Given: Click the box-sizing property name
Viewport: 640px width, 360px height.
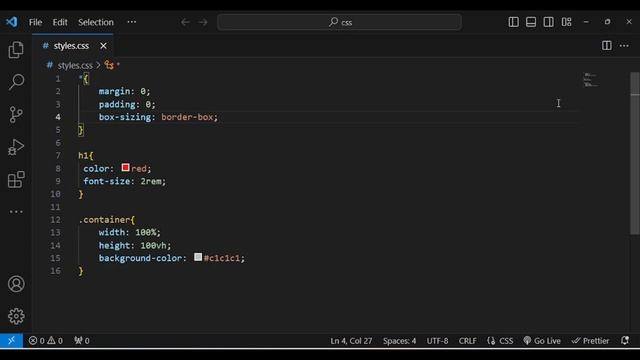Looking at the screenshot, I should click(x=124, y=117).
